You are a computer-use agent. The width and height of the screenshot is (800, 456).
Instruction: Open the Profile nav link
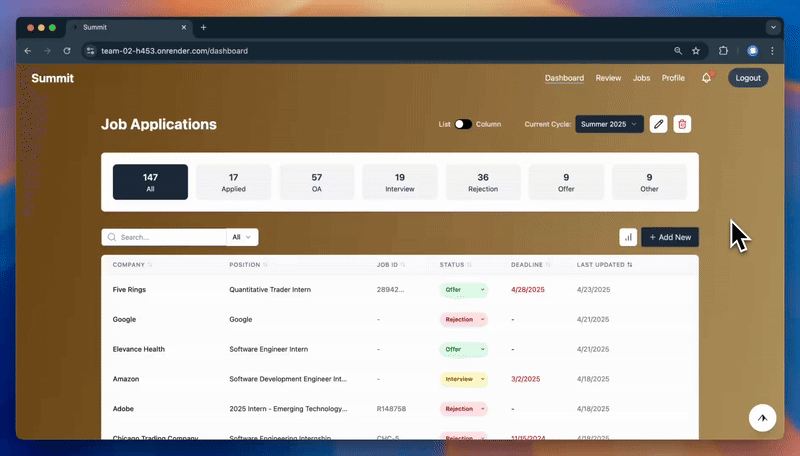tap(673, 78)
